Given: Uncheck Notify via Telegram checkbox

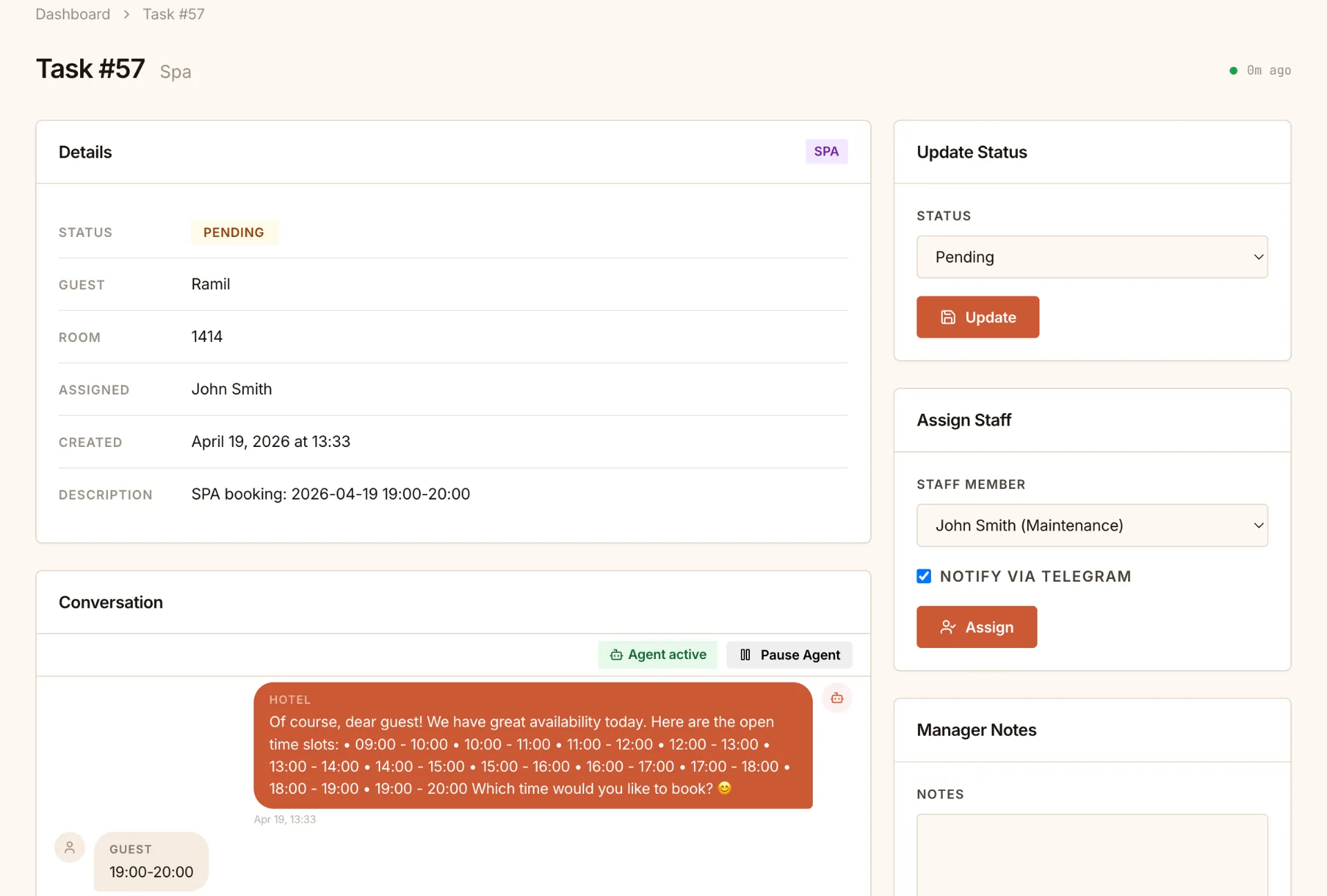Looking at the screenshot, I should (923, 576).
